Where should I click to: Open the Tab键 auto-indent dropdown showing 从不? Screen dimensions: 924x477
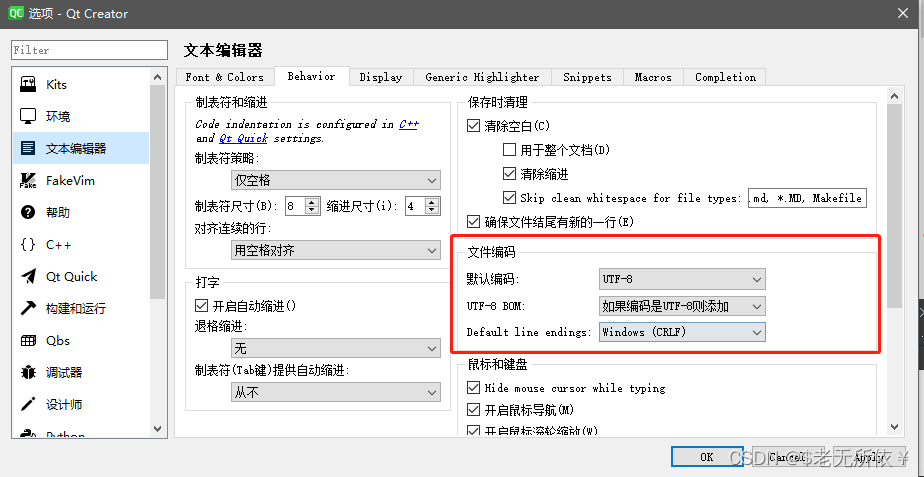335,392
